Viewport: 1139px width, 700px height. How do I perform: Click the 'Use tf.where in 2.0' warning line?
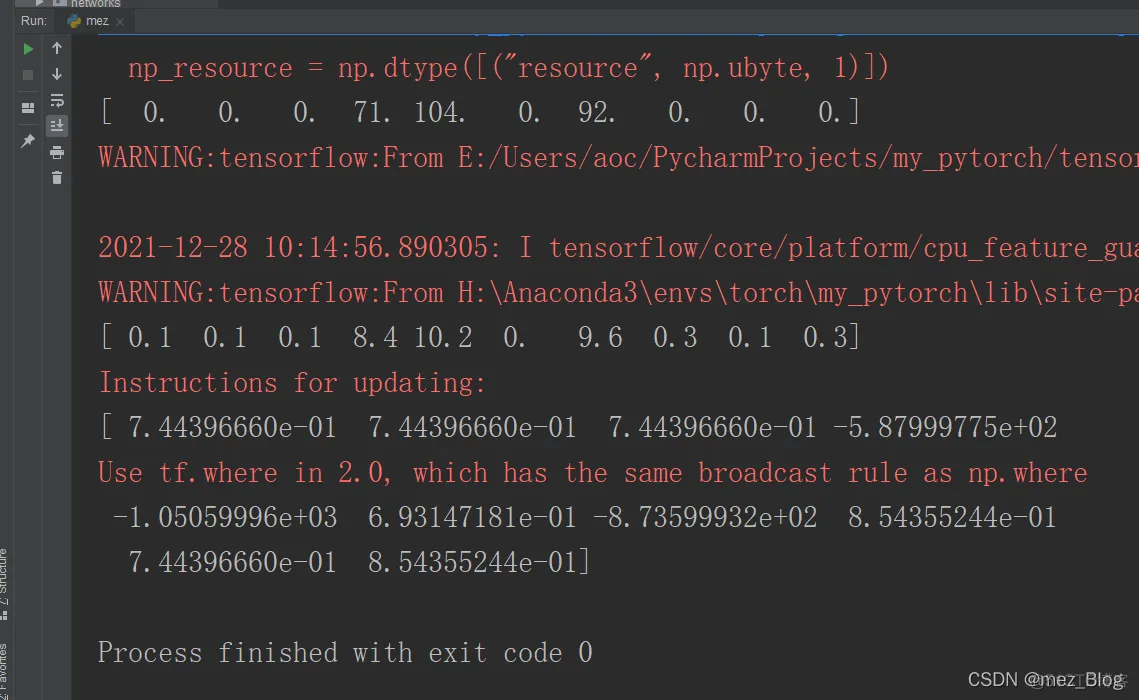coord(593,473)
